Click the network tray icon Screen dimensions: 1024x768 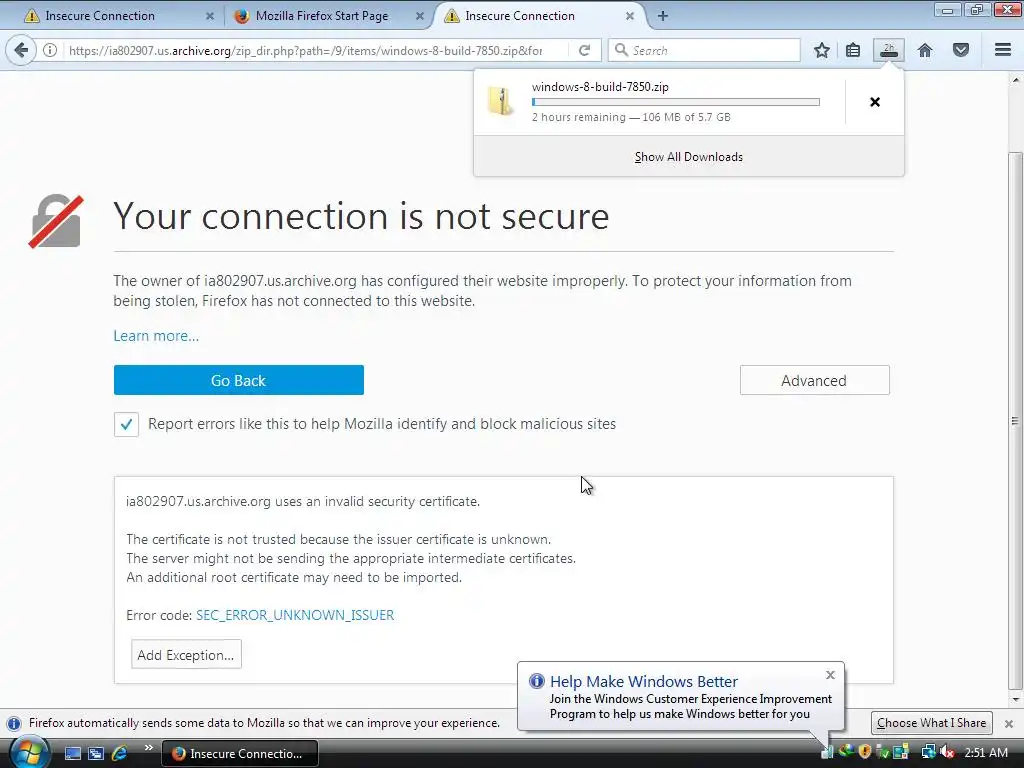[928, 752]
